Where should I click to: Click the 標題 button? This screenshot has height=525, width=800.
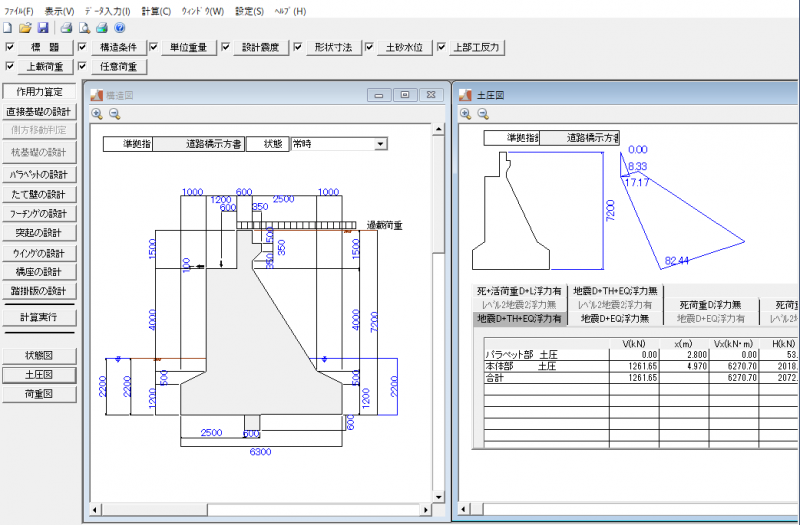click(45, 47)
